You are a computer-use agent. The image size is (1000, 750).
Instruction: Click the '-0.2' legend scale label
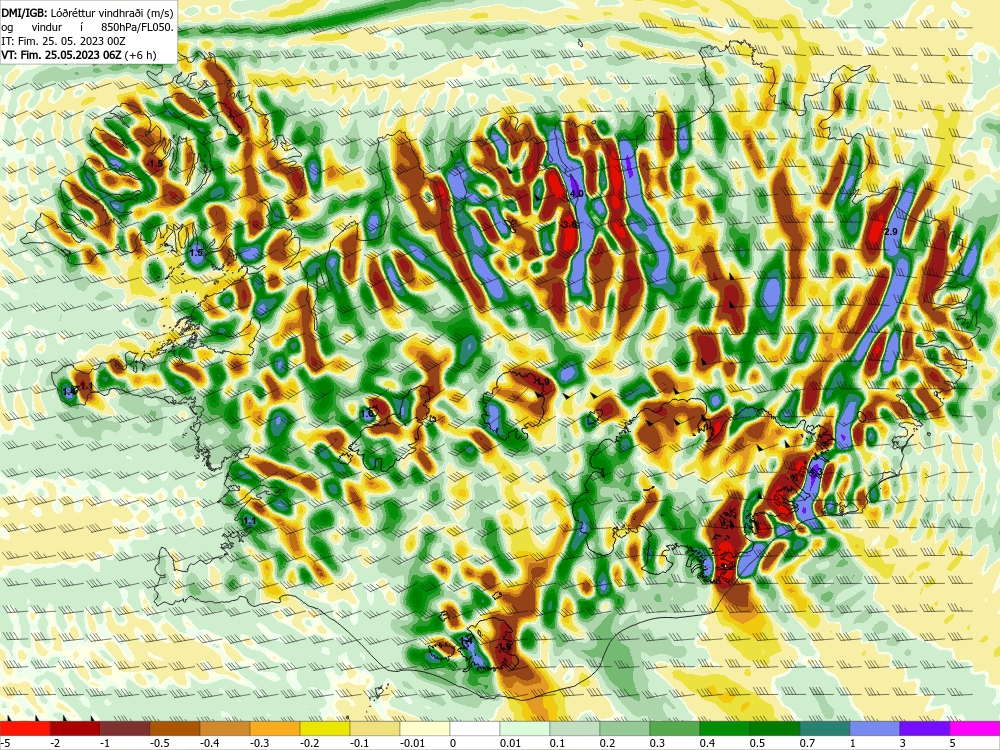[x=309, y=743]
